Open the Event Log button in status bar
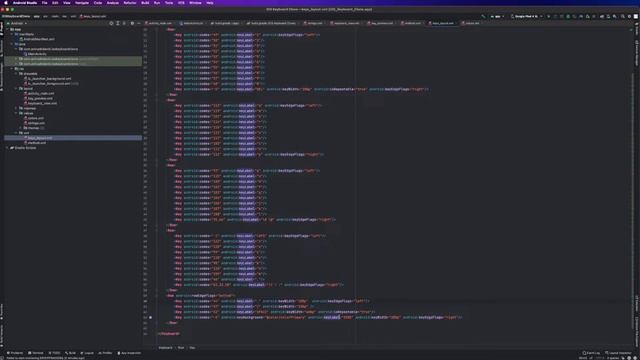Image resolution: width=640 pixels, height=360 pixels. 591,353
